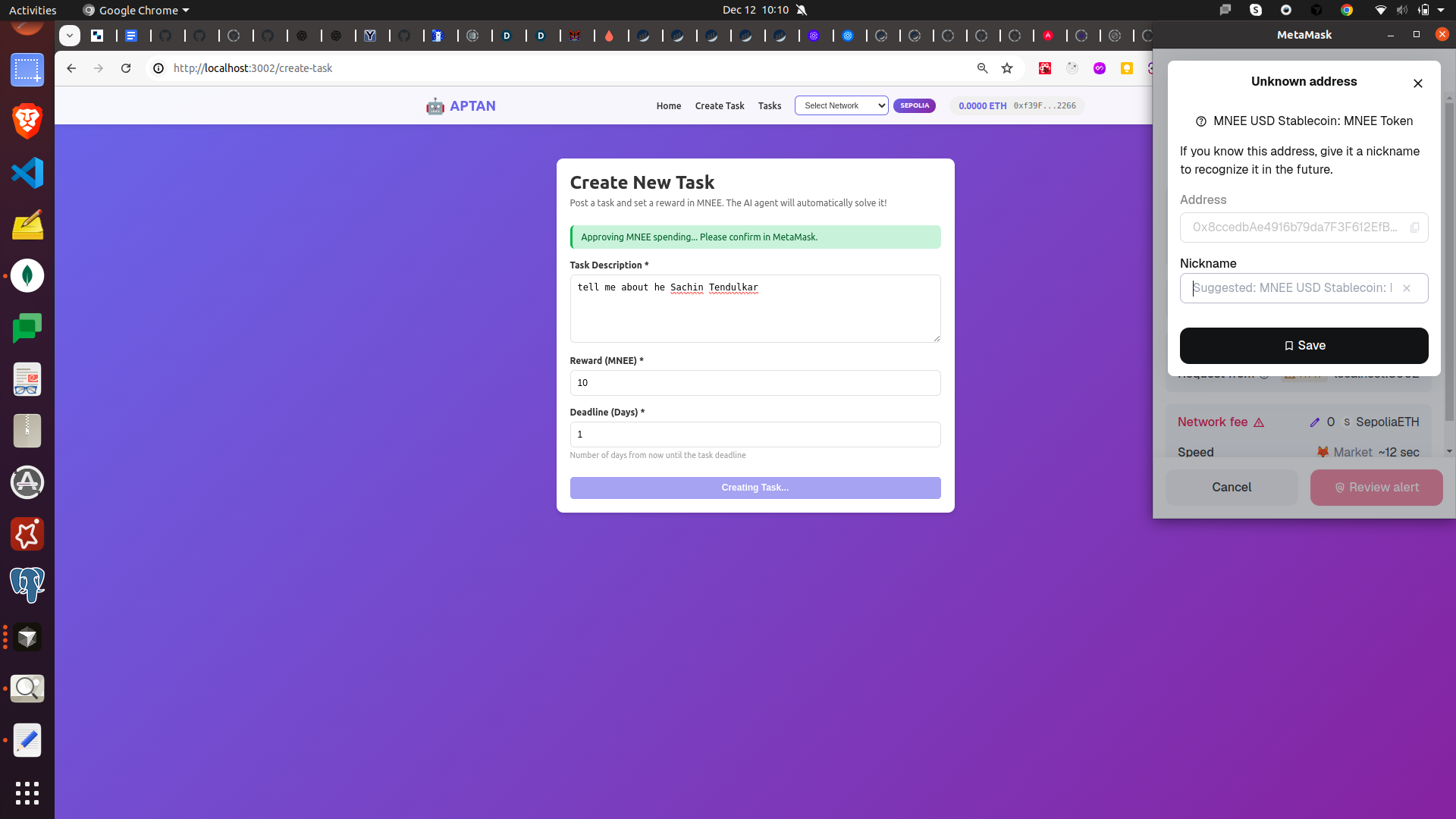Click the zoom magnifier in address bar
The image size is (1456, 819).
point(982,68)
